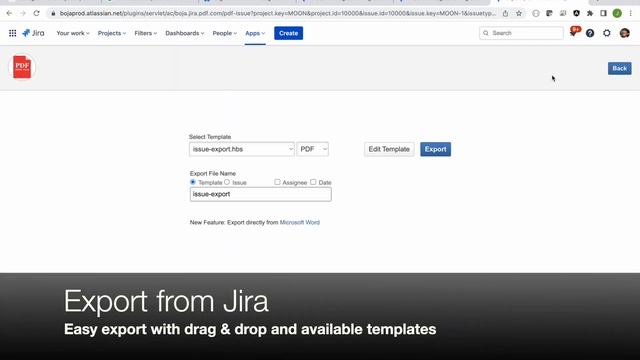Open the issue-export.hbs template dropdown
Viewport: 640px width, 360px height.
pyautogui.click(x=242, y=149)
